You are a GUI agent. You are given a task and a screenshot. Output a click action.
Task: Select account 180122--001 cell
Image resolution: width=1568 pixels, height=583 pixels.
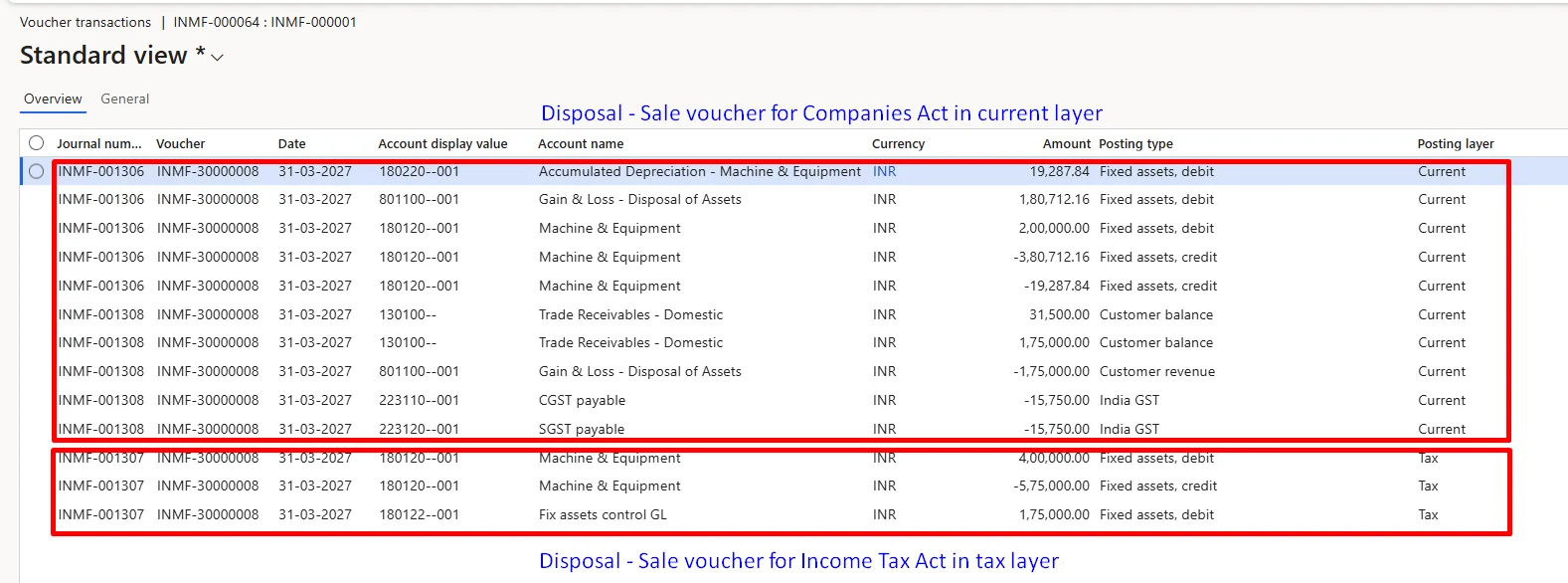(419, 515)
